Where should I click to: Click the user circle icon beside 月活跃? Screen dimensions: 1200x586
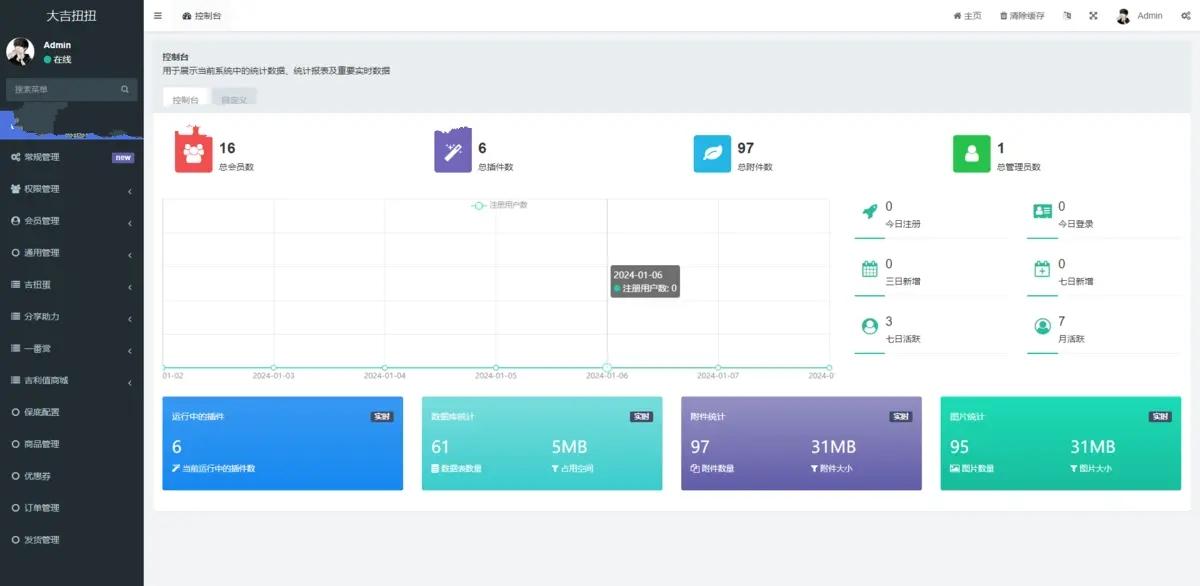(x=1042, y=326)
